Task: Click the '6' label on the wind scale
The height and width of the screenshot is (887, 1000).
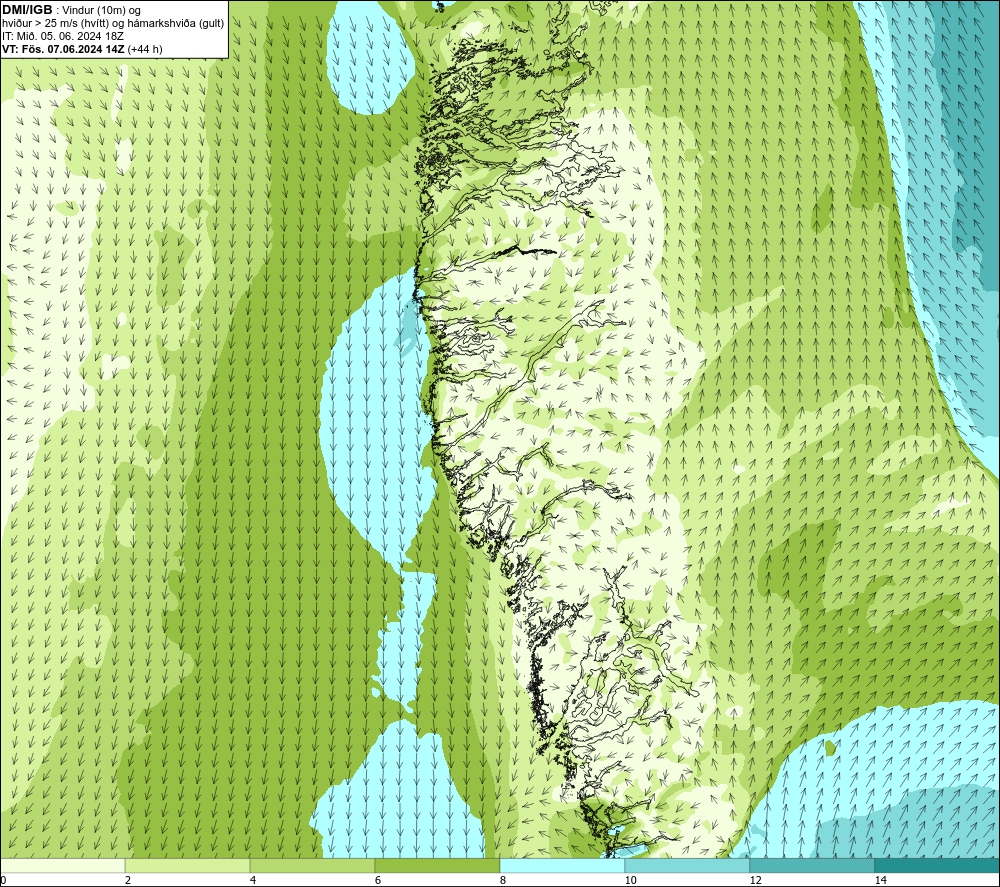Action: pyautogui.click(x=378, y=881)
